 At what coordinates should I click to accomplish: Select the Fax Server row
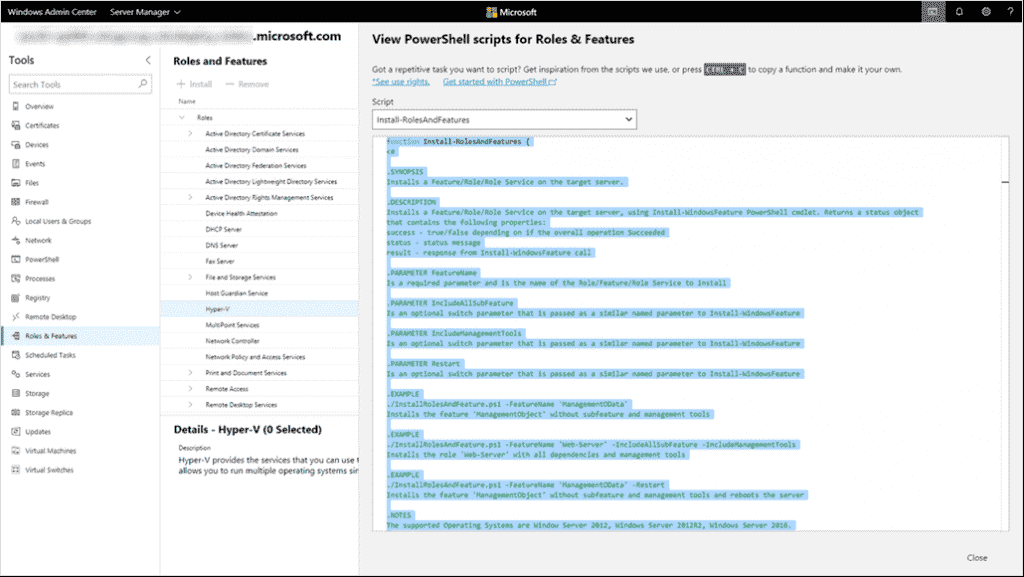pyautogui.click(x=259, y=261)
